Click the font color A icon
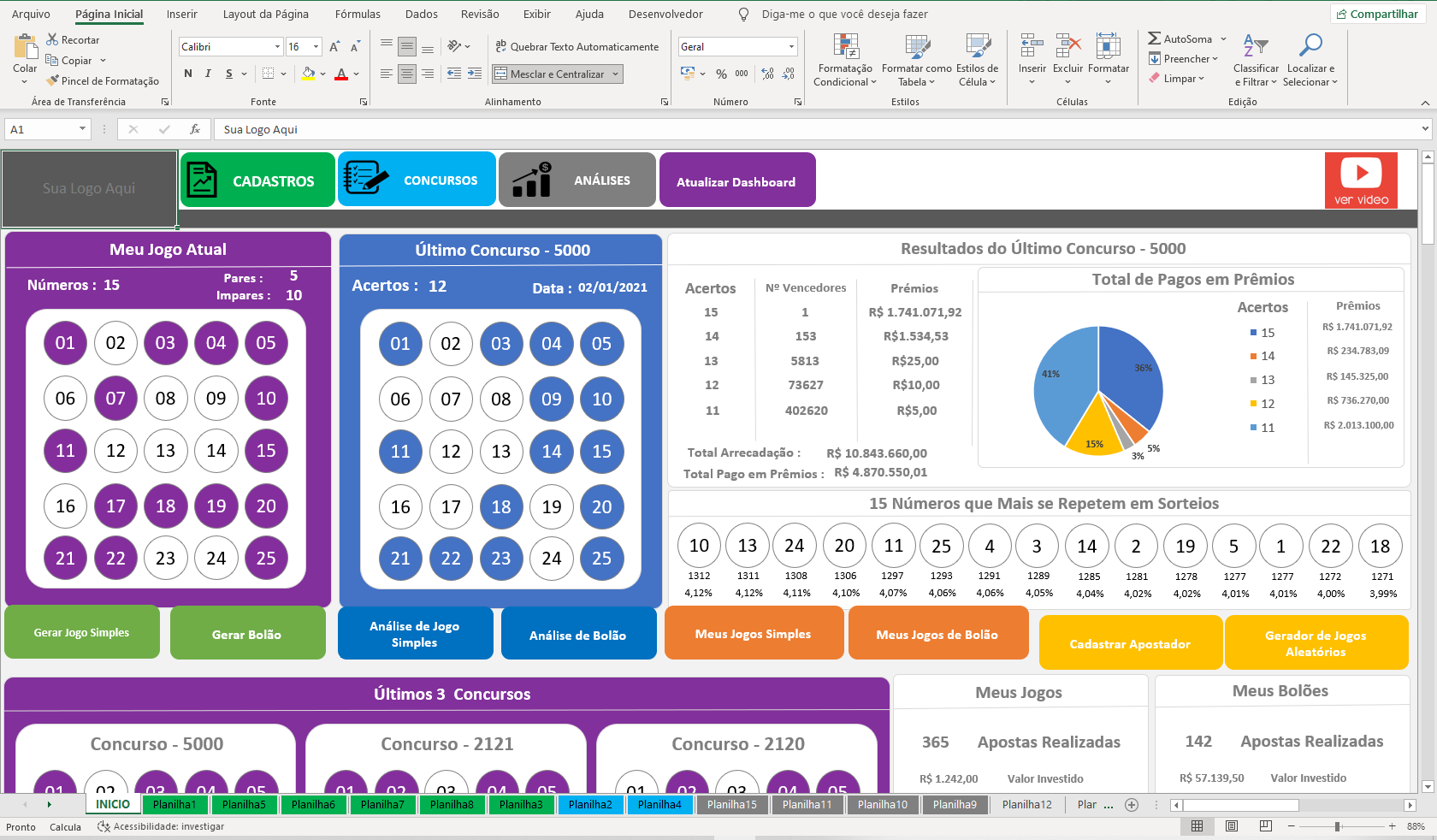The image size is (1437, 840). pyautogui.click(x=342, y=74)
